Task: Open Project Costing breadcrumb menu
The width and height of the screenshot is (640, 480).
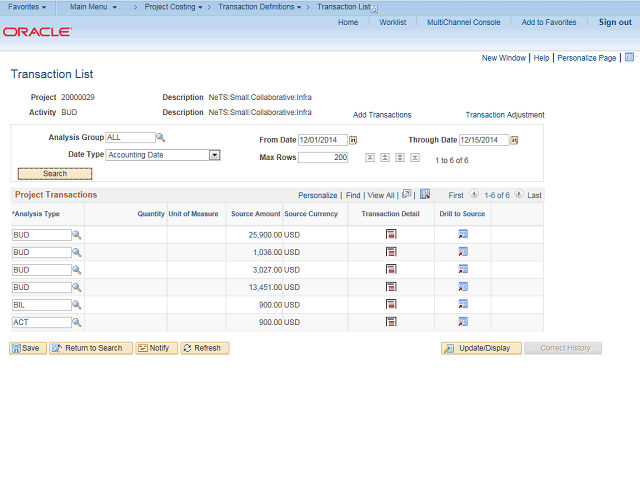Action: click(x=174, y=7)
